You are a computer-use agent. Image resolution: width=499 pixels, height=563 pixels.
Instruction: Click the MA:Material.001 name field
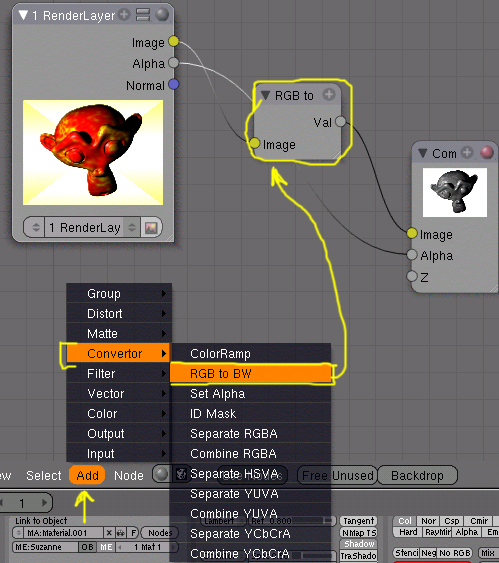(64, 533)
